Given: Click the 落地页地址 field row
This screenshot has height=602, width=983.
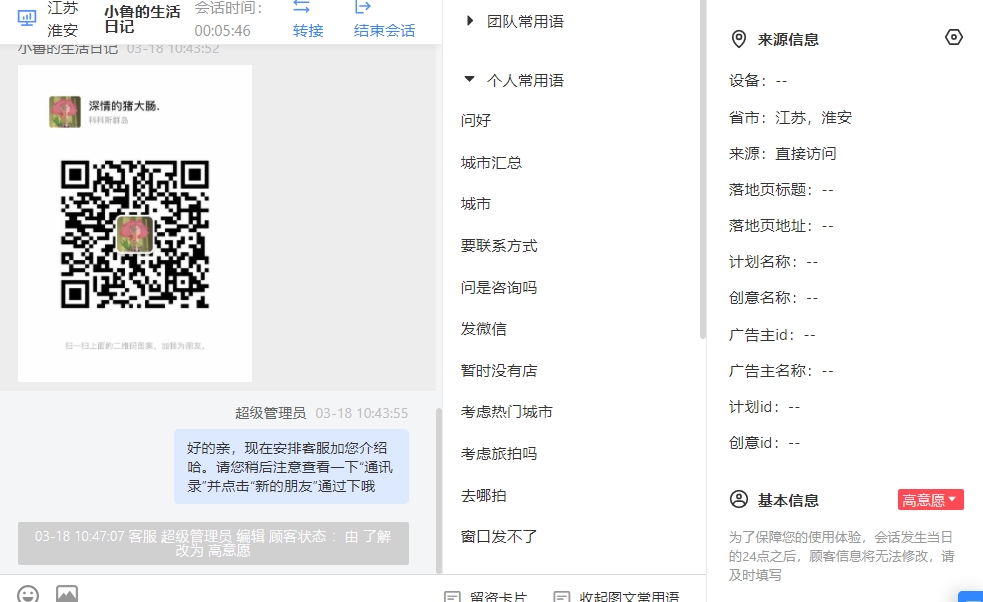Looking at the screenshot, I should 781,226.
